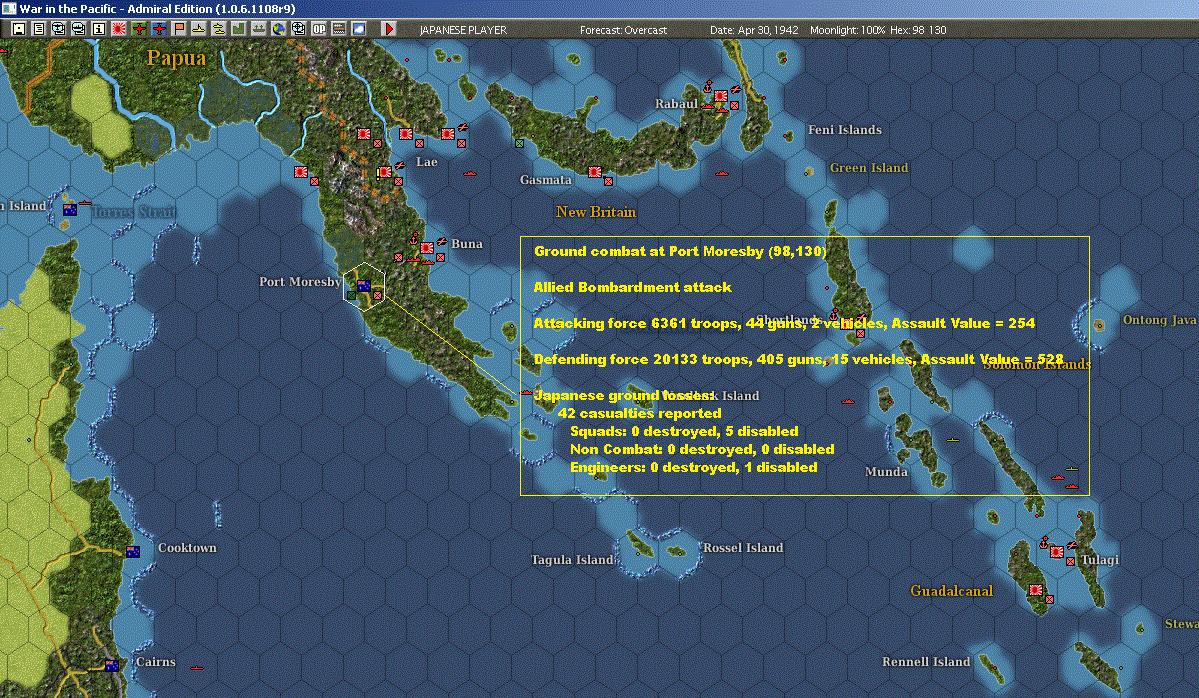1199x698 pixels.
Task: Click the red plane on green toolbar icon
Action: point(138,29)
